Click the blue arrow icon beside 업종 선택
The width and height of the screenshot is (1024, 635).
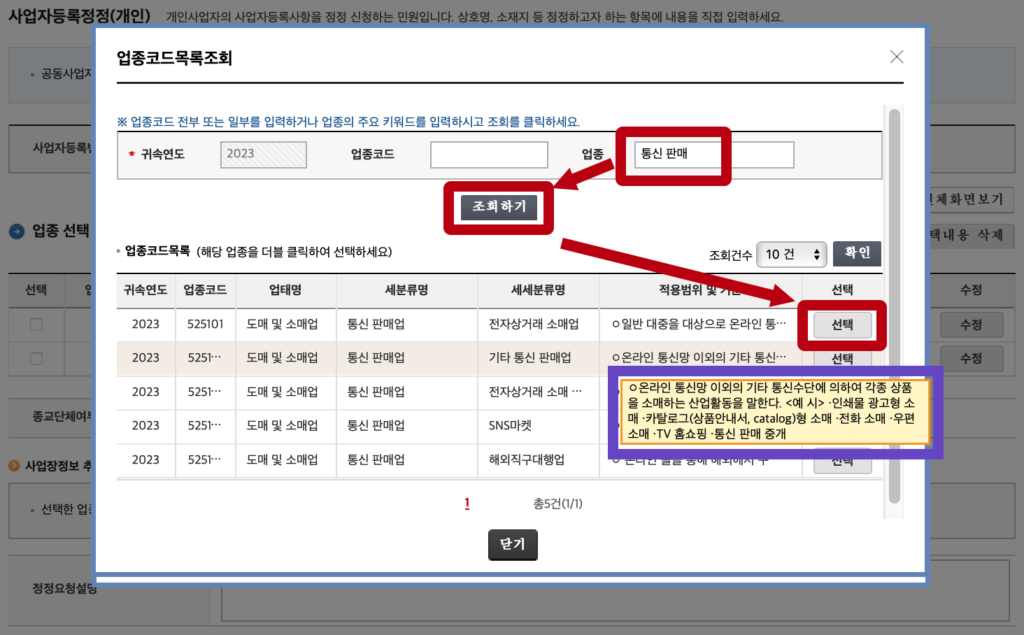(x=17, y=231)
